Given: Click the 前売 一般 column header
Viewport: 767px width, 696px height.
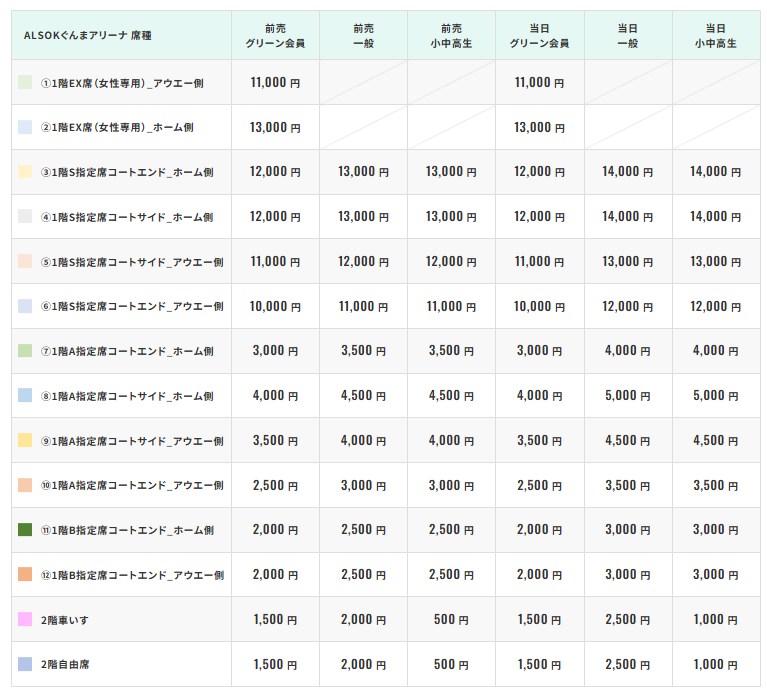Looking at the screenshot, I should 363,36.
